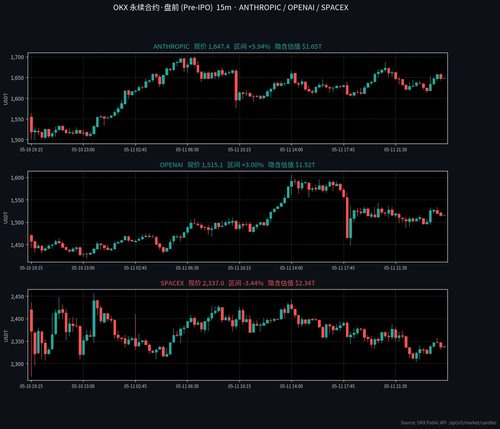Image resolution: width=500 pixels, height=429 pixels.
Task: Click '05-11 21:30' under the OPENAI chart
Action: 395,268
